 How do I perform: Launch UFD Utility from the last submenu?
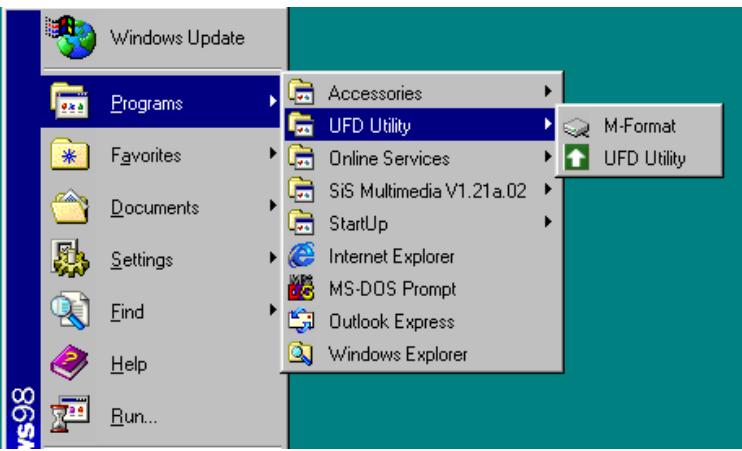[639, 158]
